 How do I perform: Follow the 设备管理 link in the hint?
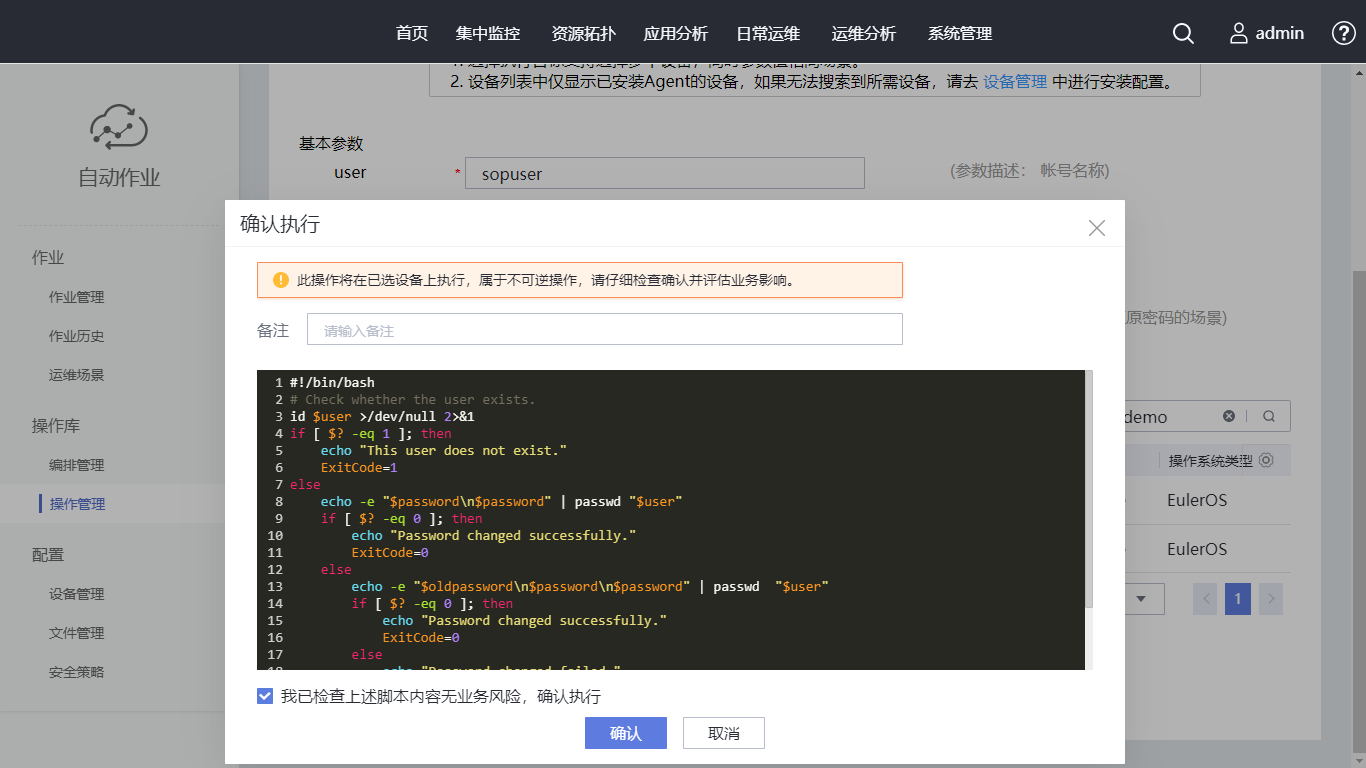1015,82
